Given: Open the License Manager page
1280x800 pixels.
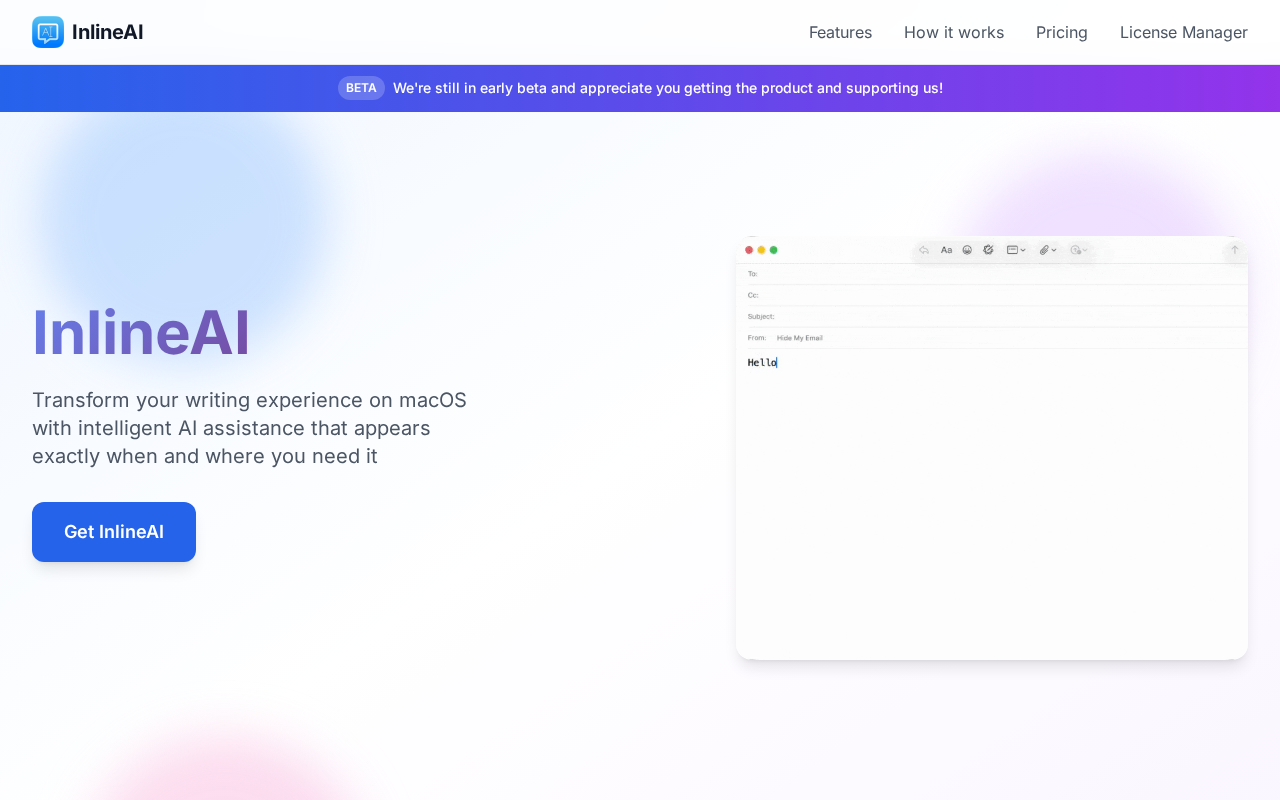Looking at the screenshot, I should [x=1184, y=32].
